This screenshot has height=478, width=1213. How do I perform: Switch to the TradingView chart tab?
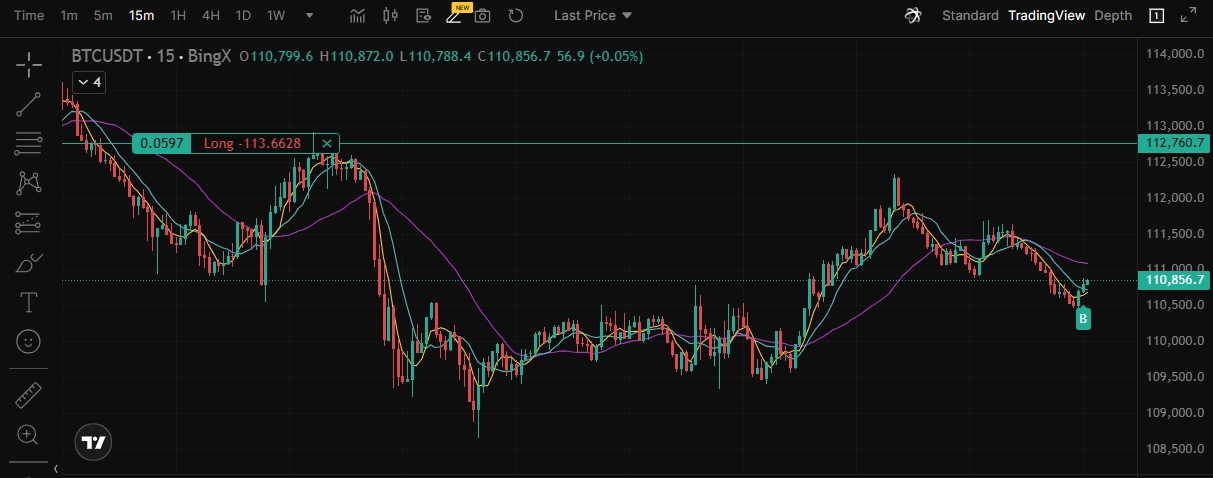1045,15
